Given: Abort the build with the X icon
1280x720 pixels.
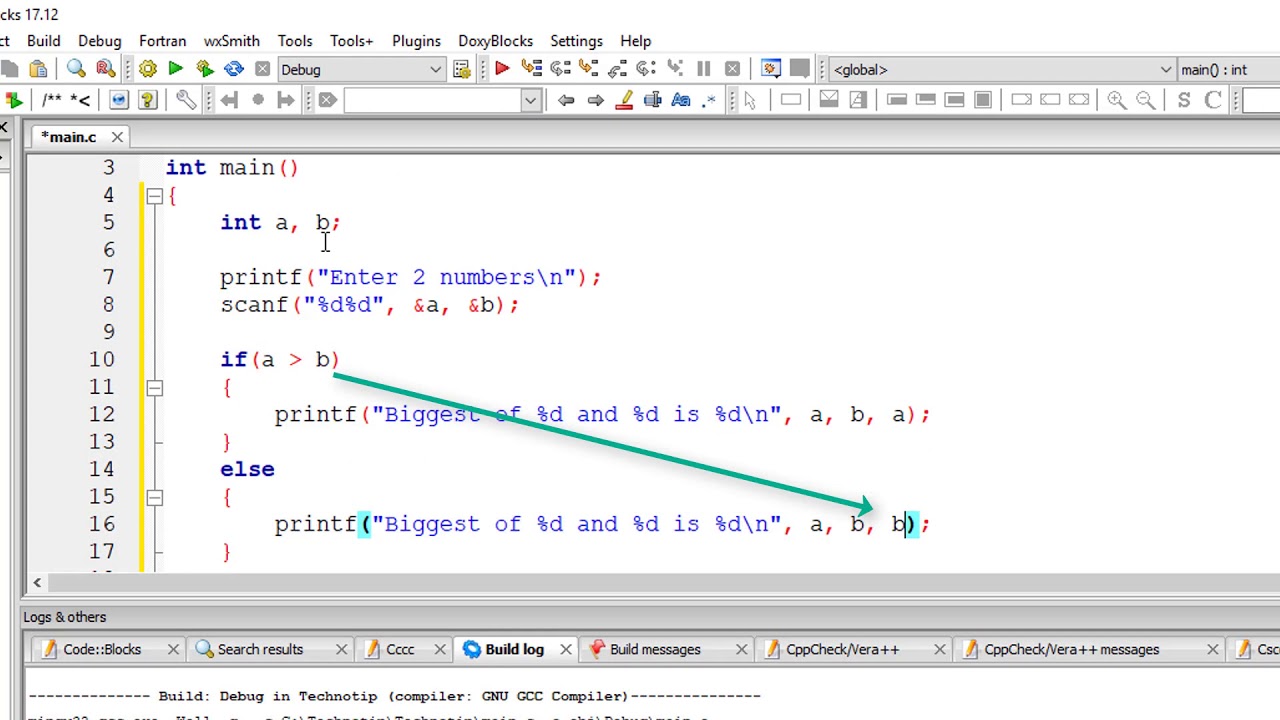Looking at the screenshot, I should [262, 69].
